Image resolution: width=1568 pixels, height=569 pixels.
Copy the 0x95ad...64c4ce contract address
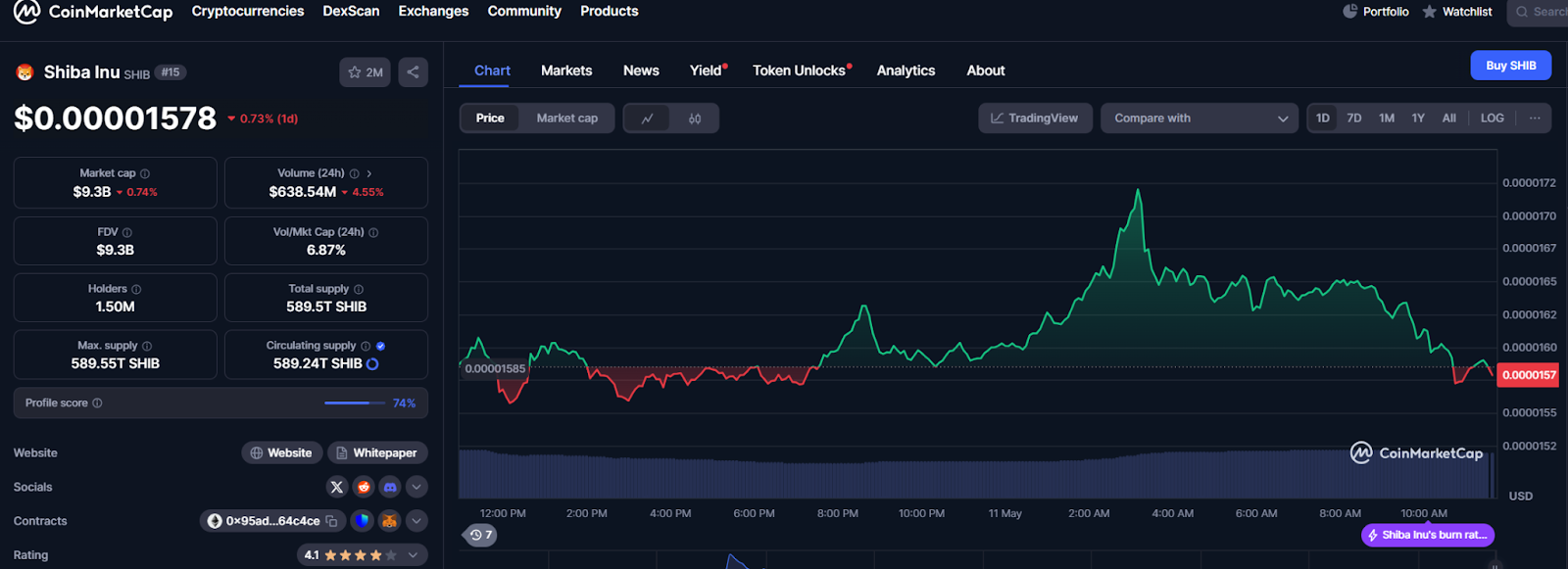click(x=331, y=521)
